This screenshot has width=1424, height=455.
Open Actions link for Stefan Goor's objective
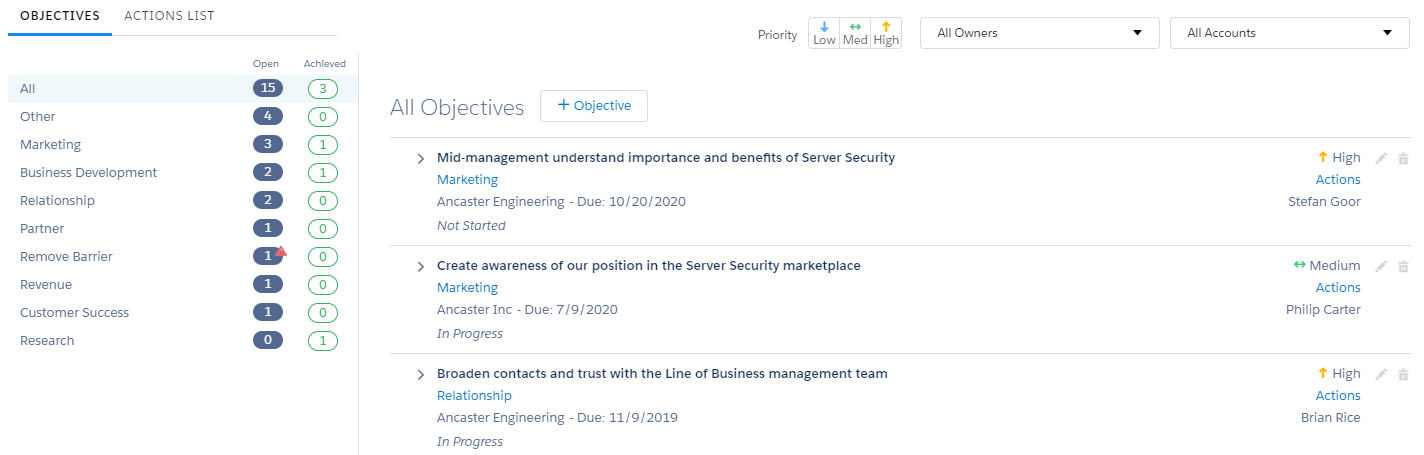[1338, 180]
